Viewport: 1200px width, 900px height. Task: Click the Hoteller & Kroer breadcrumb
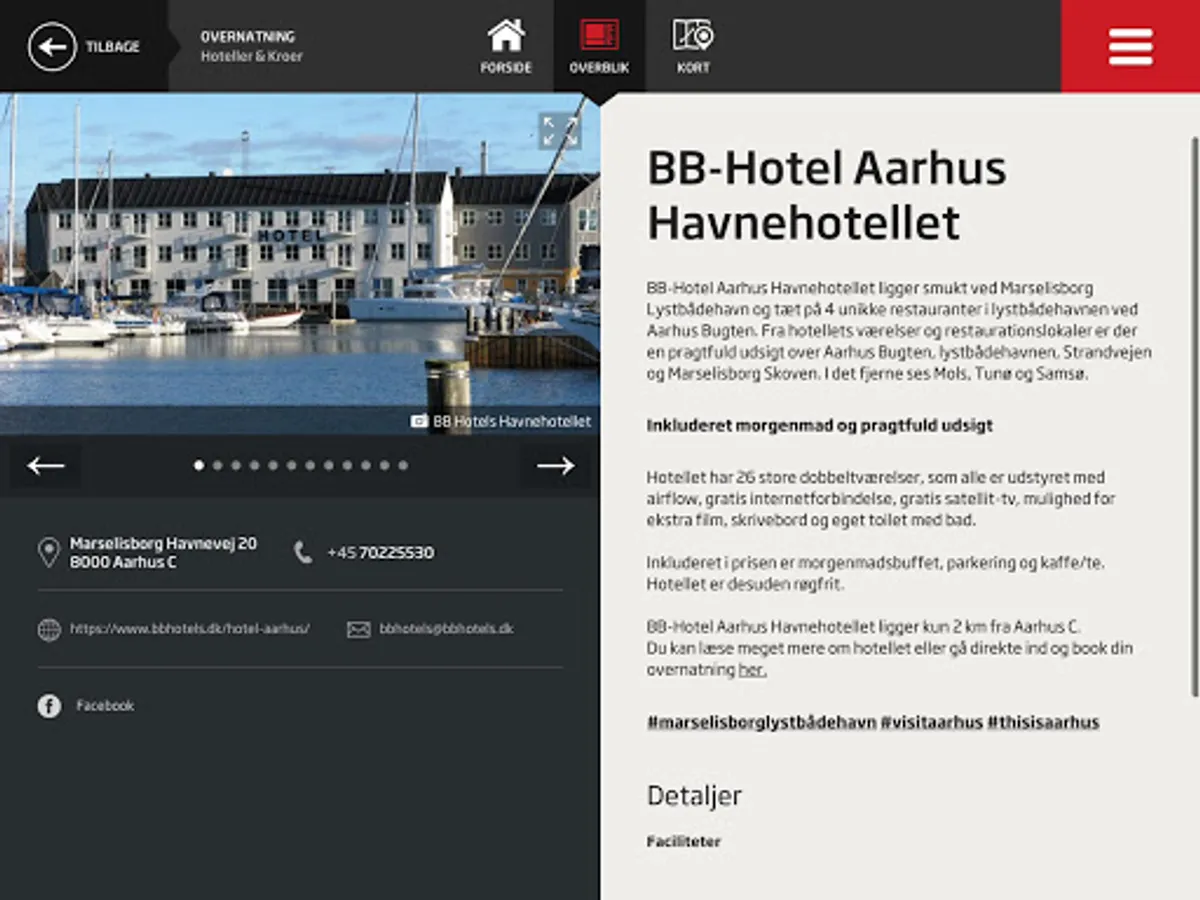pos(251,56)
